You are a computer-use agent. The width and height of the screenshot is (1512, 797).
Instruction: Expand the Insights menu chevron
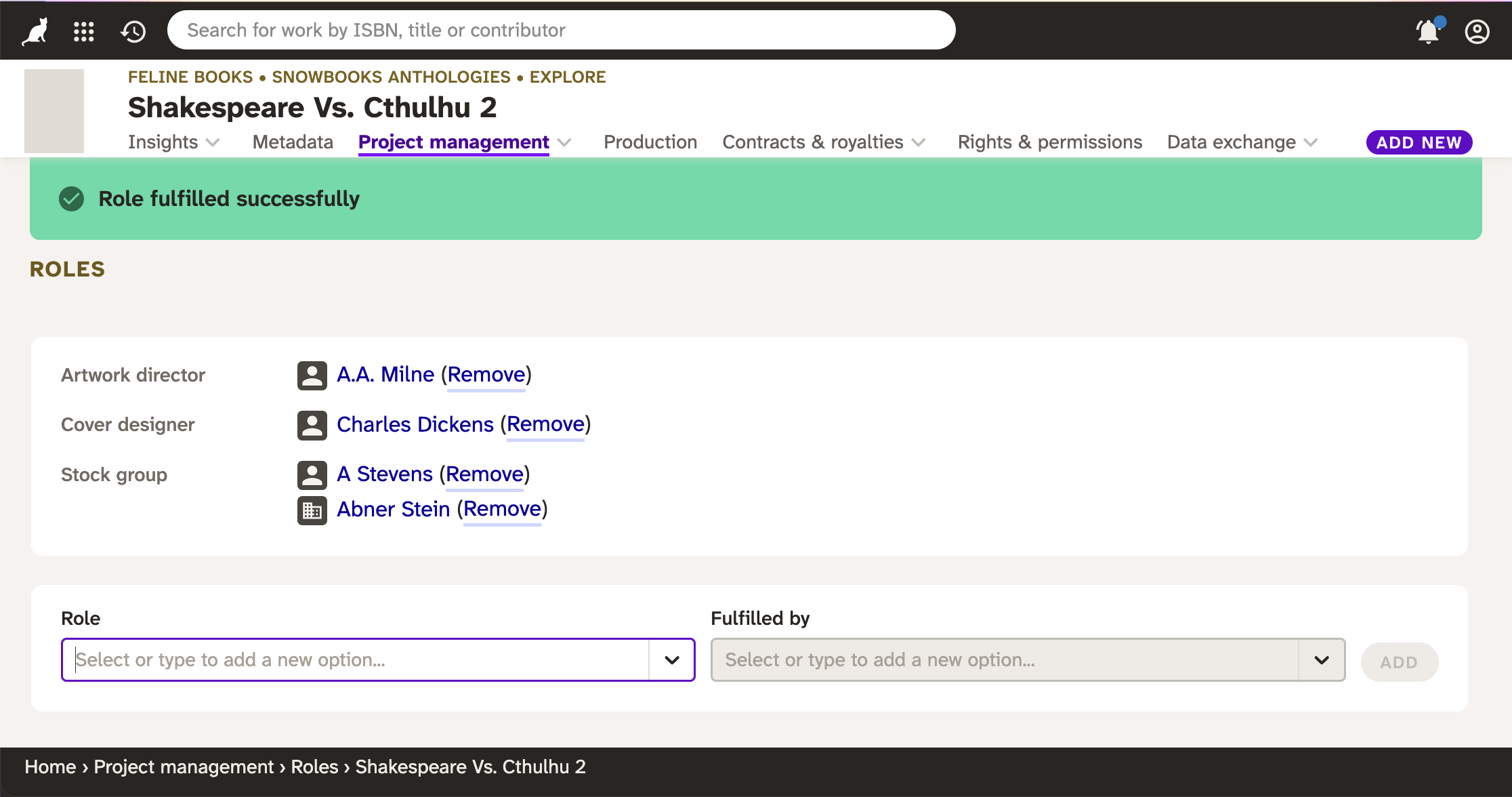click(x=213, y=142)
